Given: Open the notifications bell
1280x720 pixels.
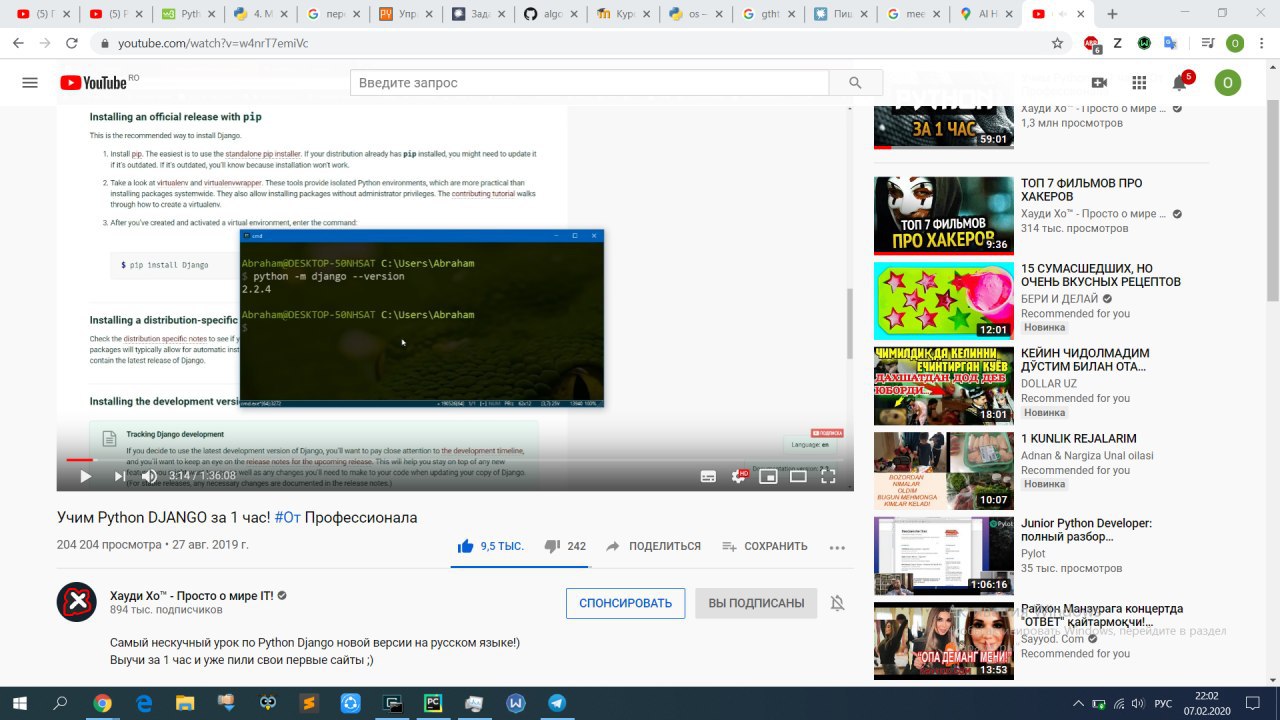Looking at the screenshot, I should [1180, 83].
